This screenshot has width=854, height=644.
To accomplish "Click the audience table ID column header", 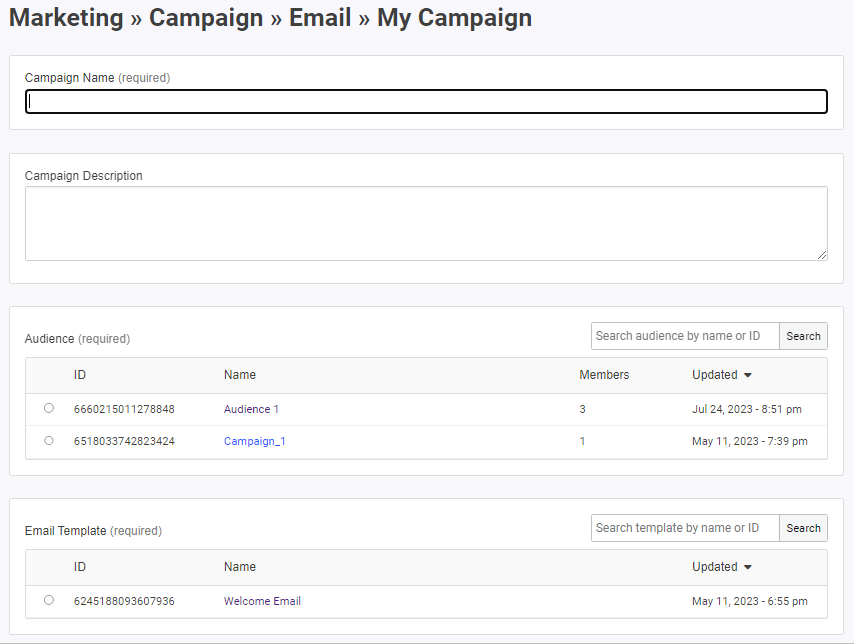I will (x=80, y=375).
